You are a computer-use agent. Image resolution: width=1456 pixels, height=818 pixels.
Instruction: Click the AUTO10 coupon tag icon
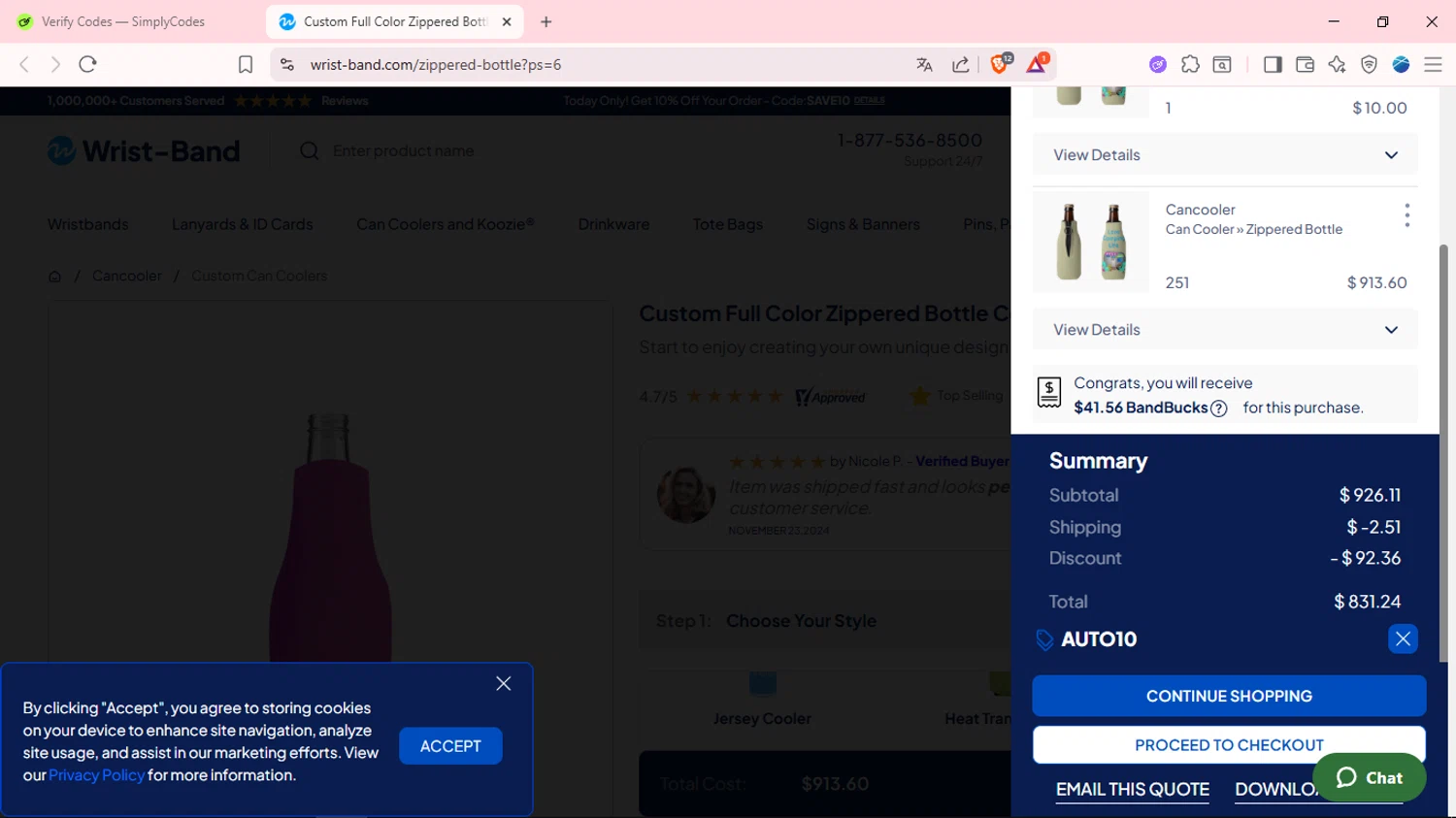[1044, 639]
